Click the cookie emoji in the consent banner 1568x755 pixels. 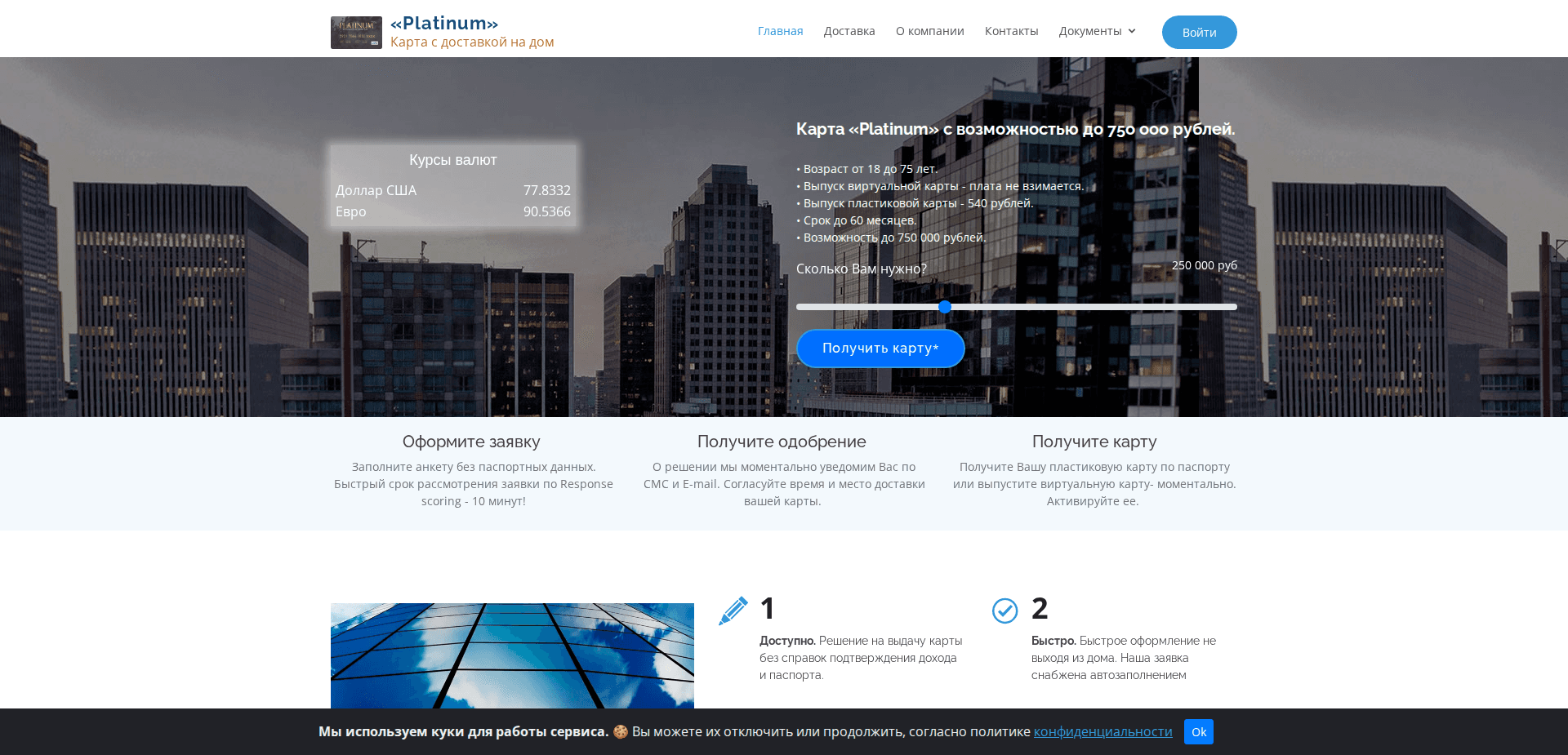click(621, 731)
